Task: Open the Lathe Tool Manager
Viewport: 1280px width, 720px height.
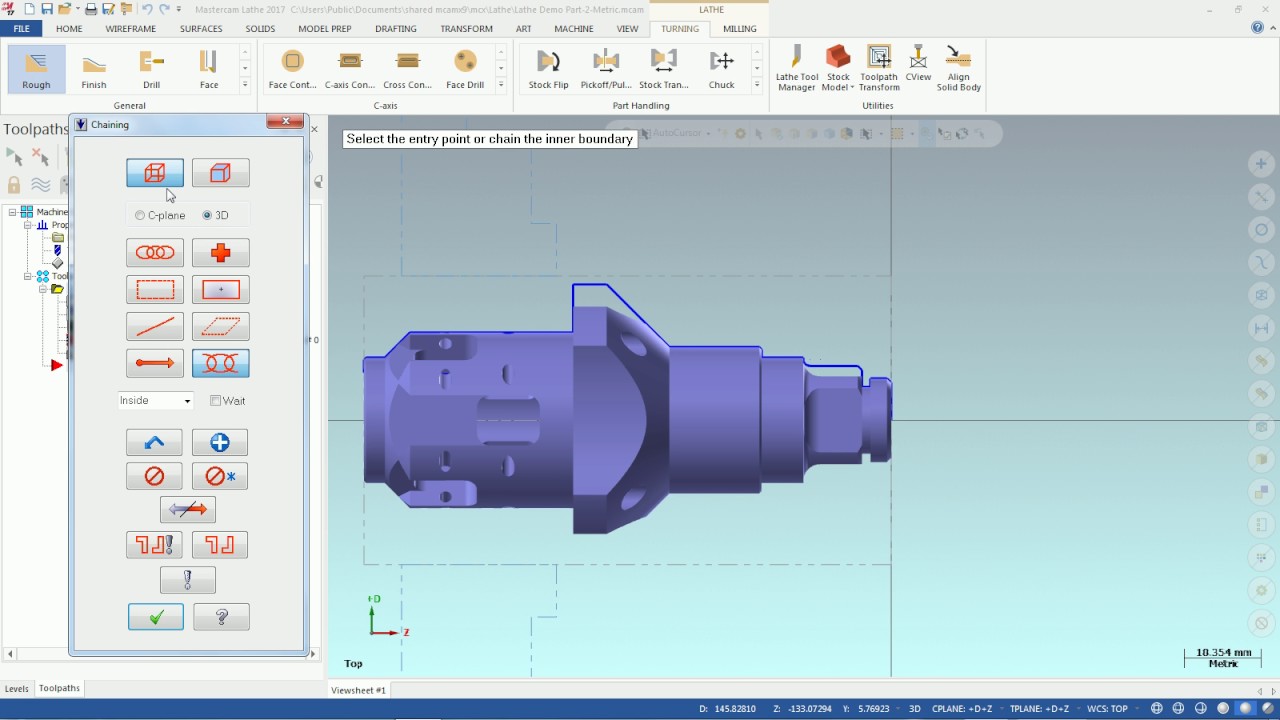Action: 797,68
